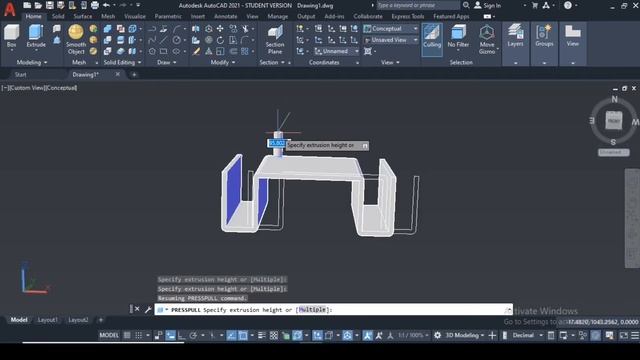Expand the Draw panel
Screen dimensions: 640x360
167,62
